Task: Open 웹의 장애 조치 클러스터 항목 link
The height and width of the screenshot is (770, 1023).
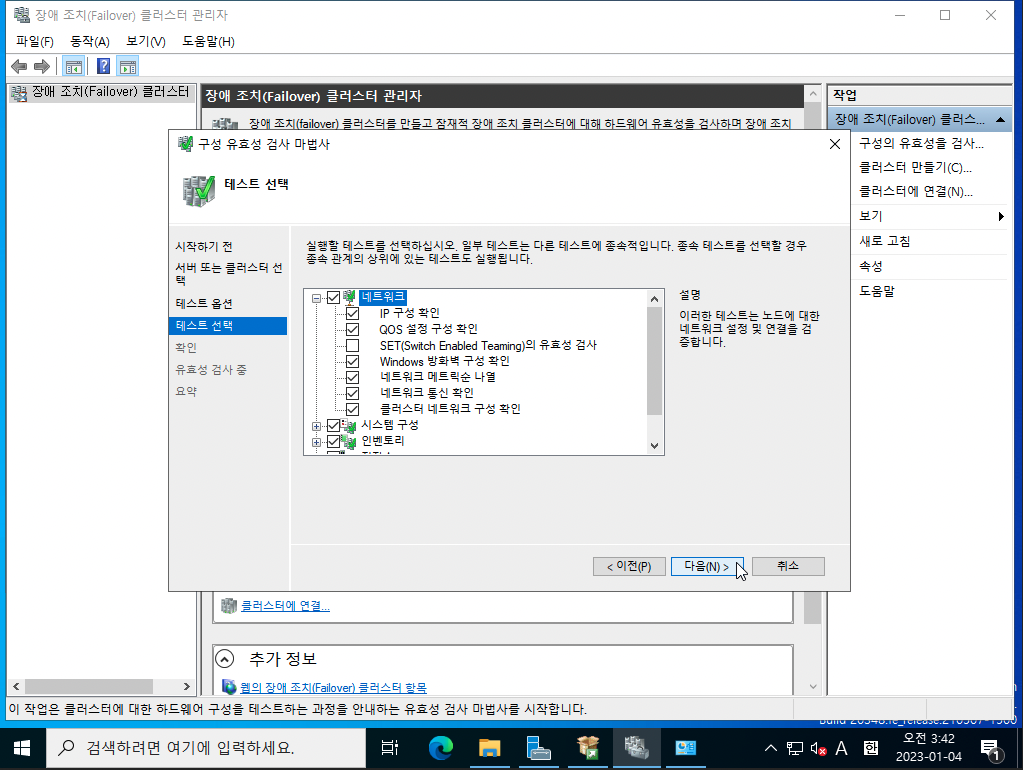Action: pyautogui.click(x=333, y=687)
